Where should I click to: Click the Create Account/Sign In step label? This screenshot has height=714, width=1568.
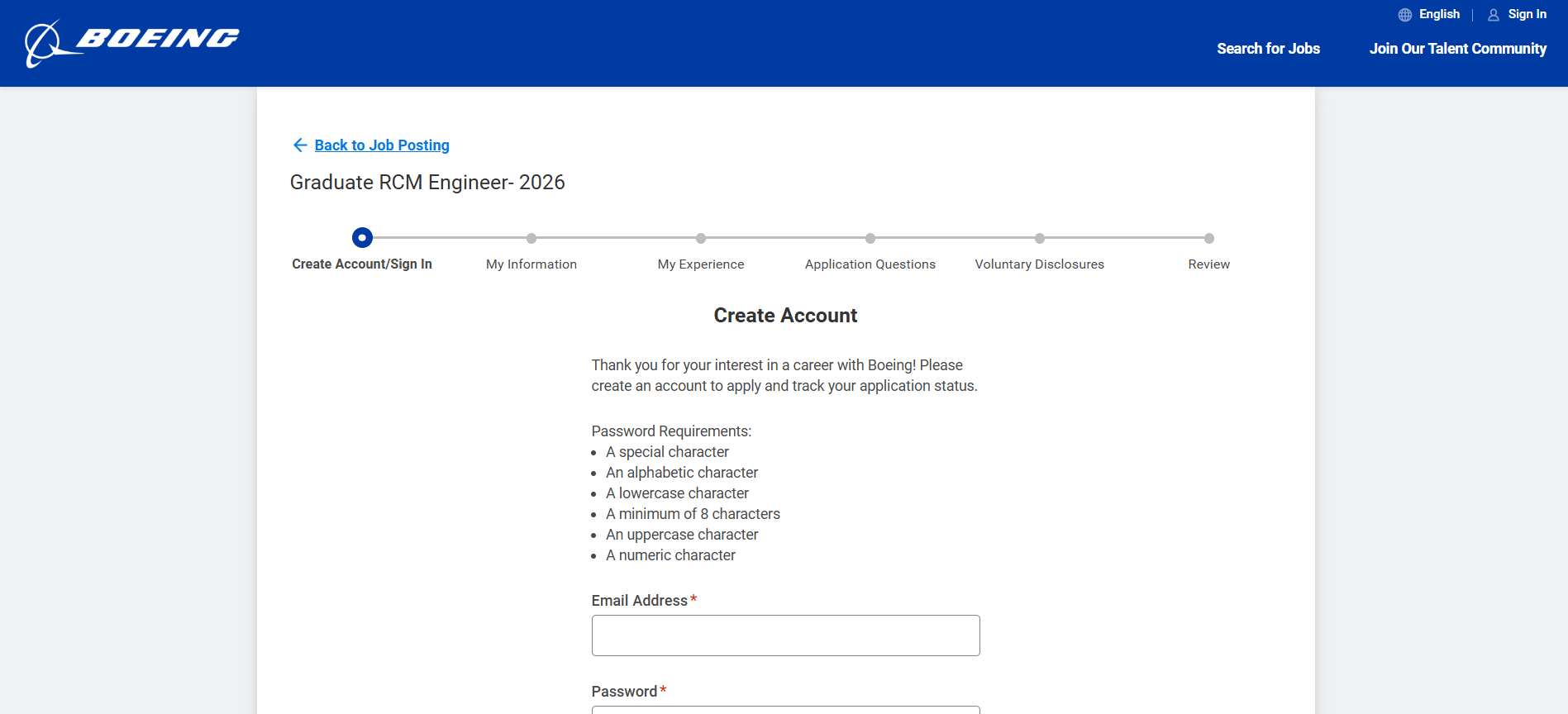(362, 264)
